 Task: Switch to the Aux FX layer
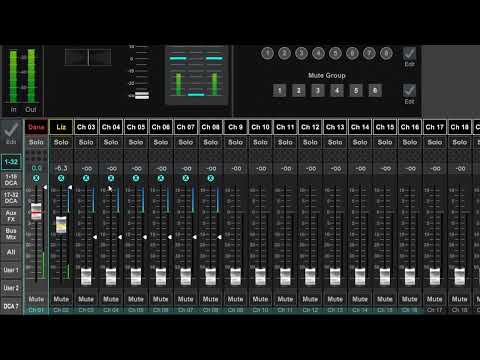click(x=11, y=216)
